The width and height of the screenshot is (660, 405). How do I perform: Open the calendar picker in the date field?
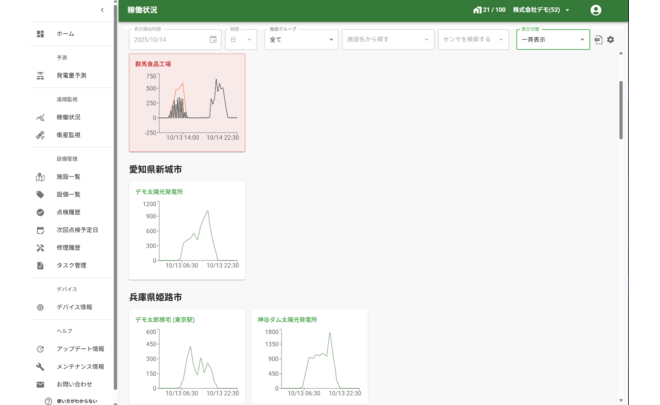[x=213, y=40]
